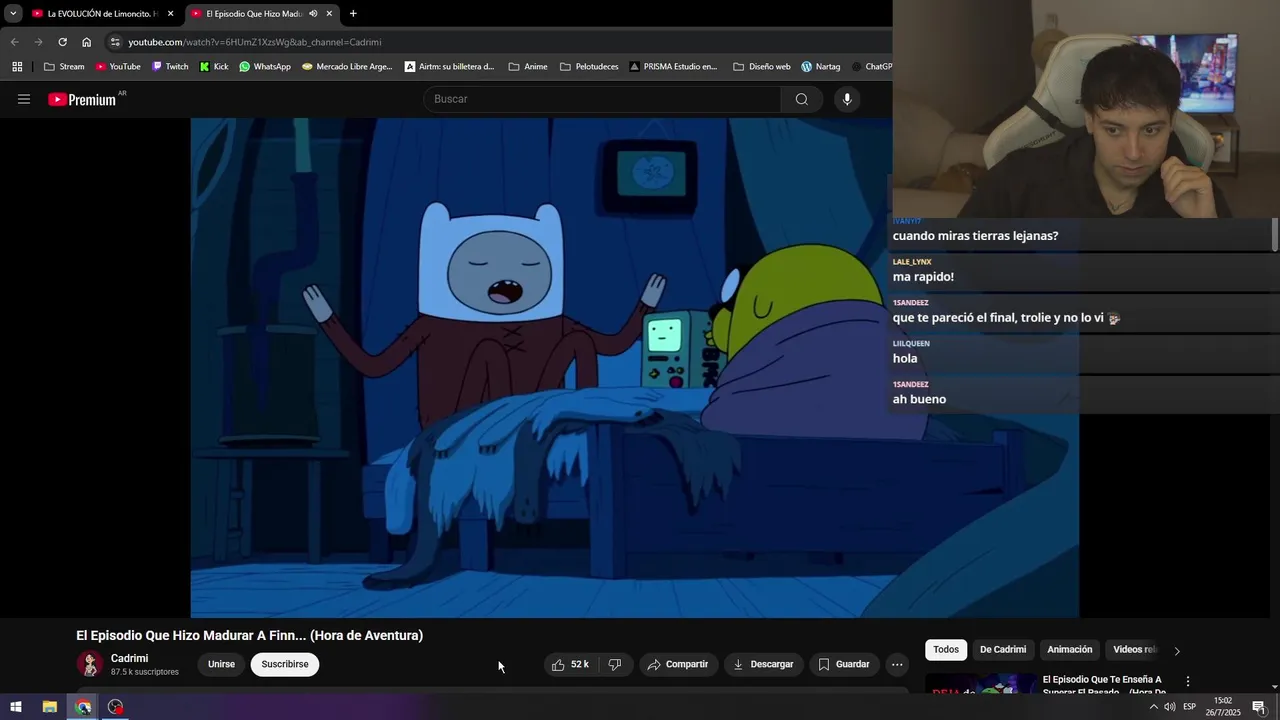
Task: Mute the audio indicator on active tab
Action: point(313,14)
